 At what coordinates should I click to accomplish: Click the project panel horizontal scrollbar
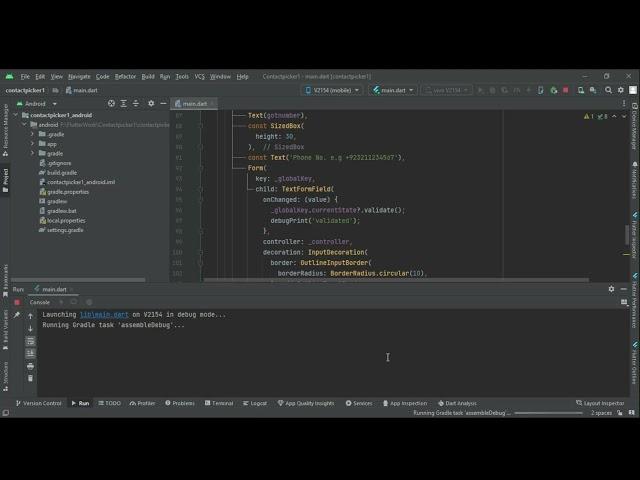pos(78,280)
